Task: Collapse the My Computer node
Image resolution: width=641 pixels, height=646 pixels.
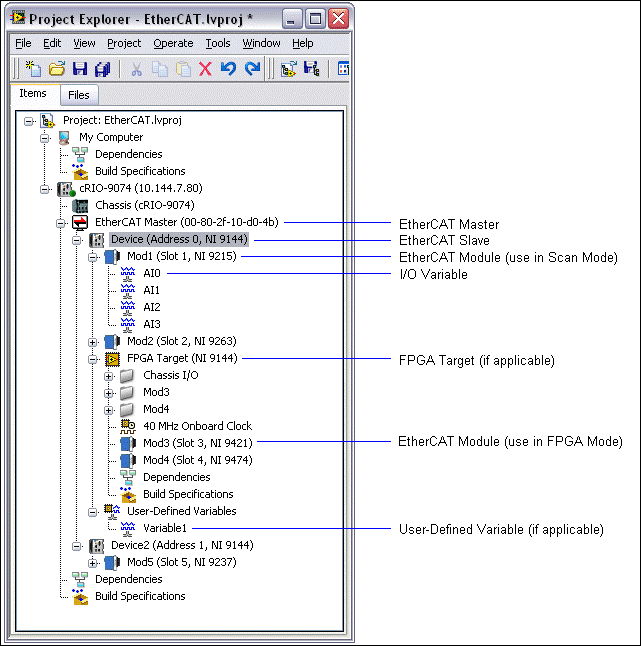Action: (x=44, y=138)
